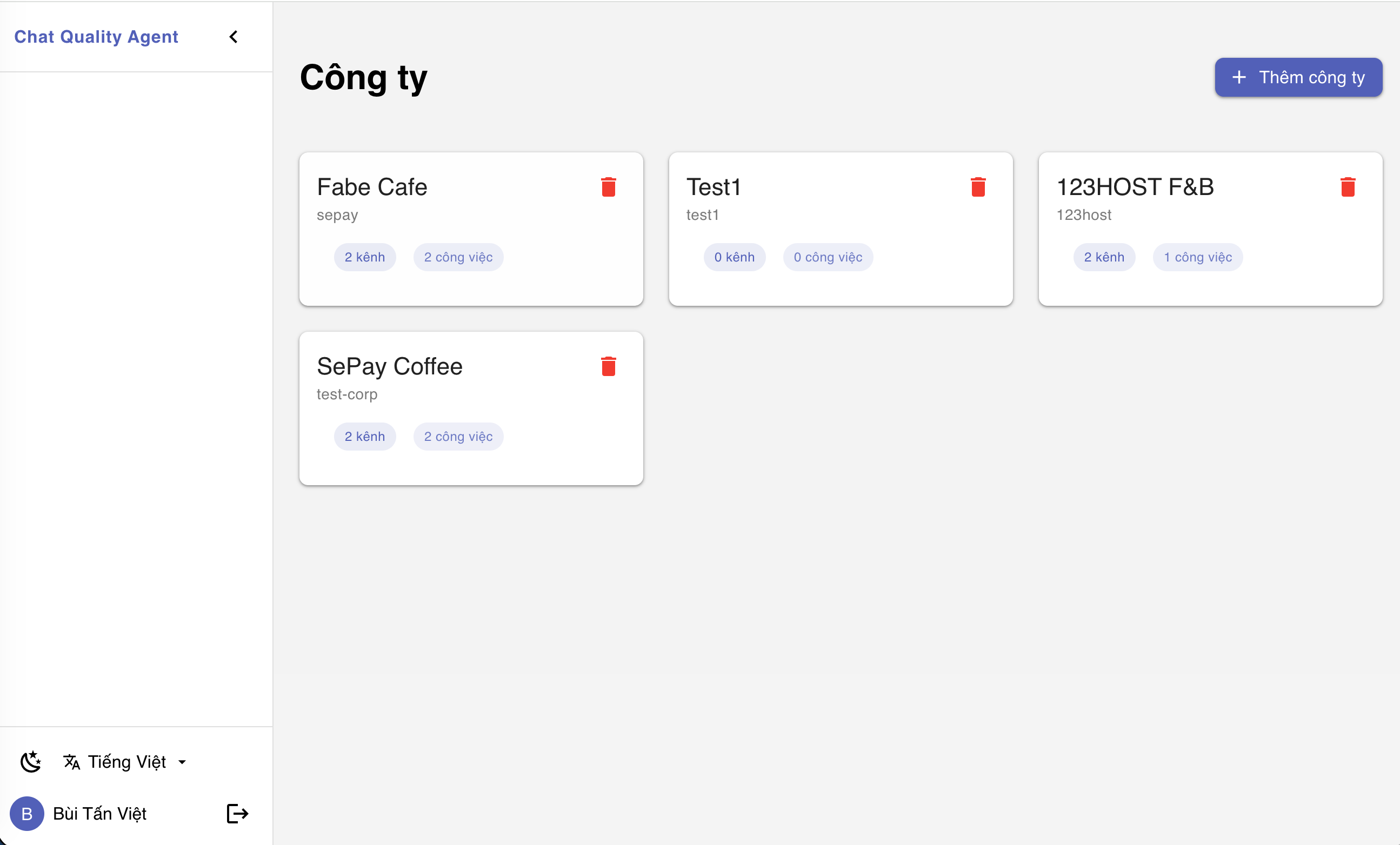Viewport: 1400px width, 845px height.
Task: Click the Bùi Tấn Việt profile name
Action: [99, 813]
